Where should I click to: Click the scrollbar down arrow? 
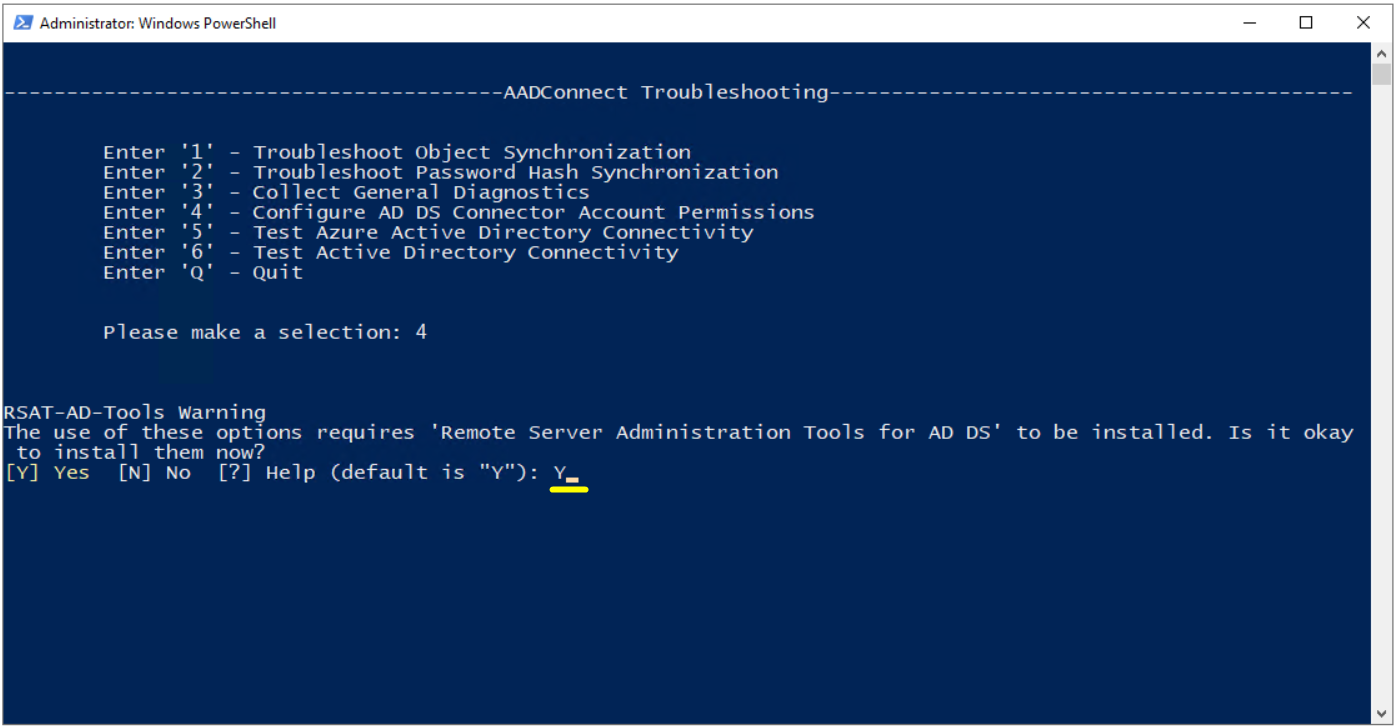(x=1382, y=714)
